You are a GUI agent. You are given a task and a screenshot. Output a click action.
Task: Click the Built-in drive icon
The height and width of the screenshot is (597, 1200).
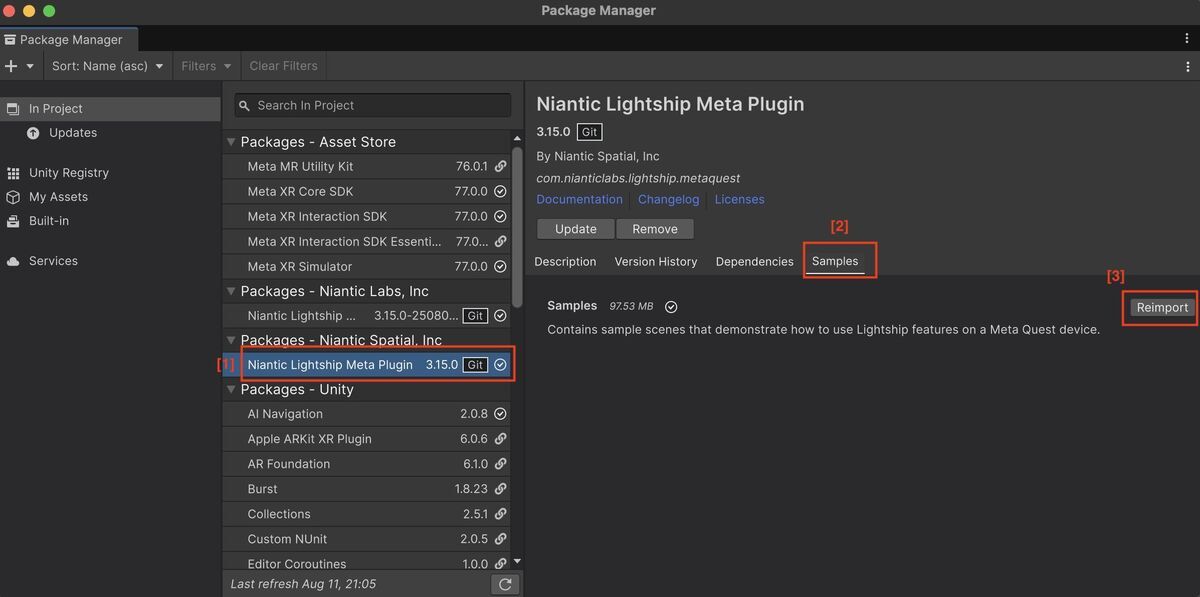(x=13, y=221)
